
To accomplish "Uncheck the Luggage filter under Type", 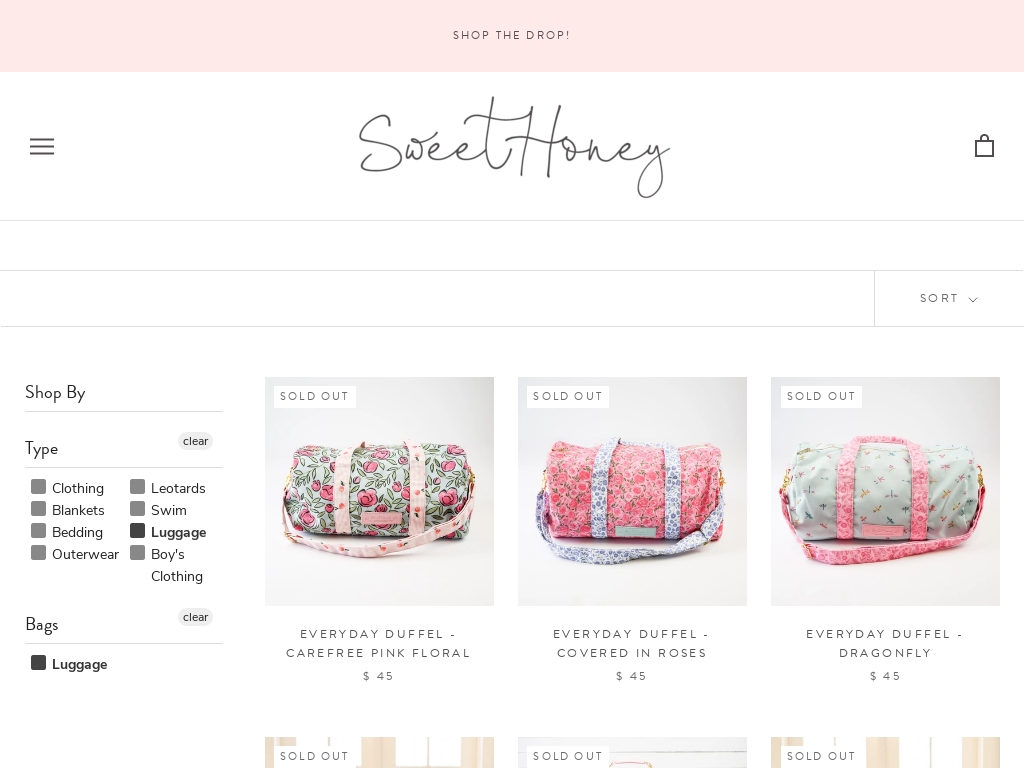I will click(137, 531).
